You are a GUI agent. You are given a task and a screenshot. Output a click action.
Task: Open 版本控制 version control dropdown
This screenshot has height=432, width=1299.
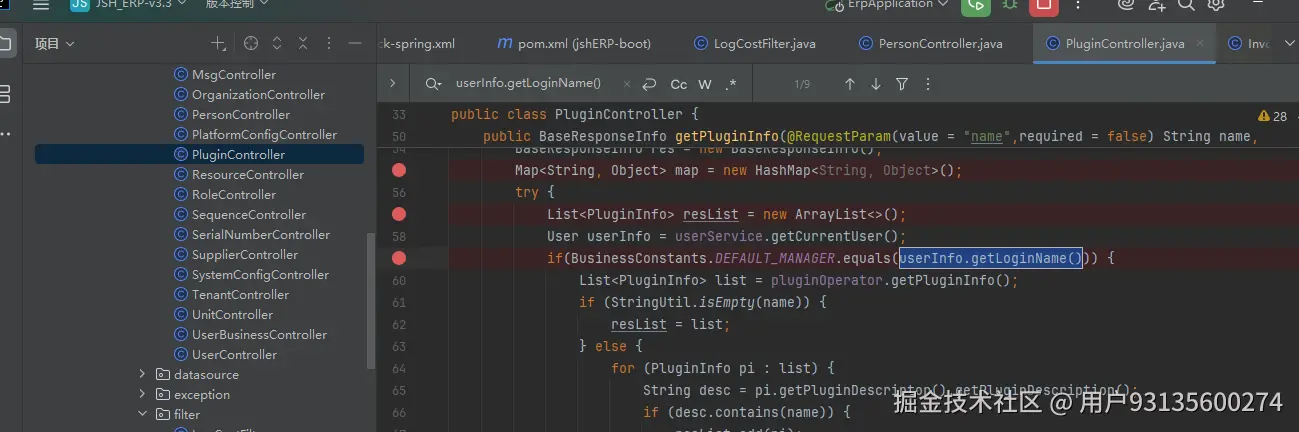(237, 5)
